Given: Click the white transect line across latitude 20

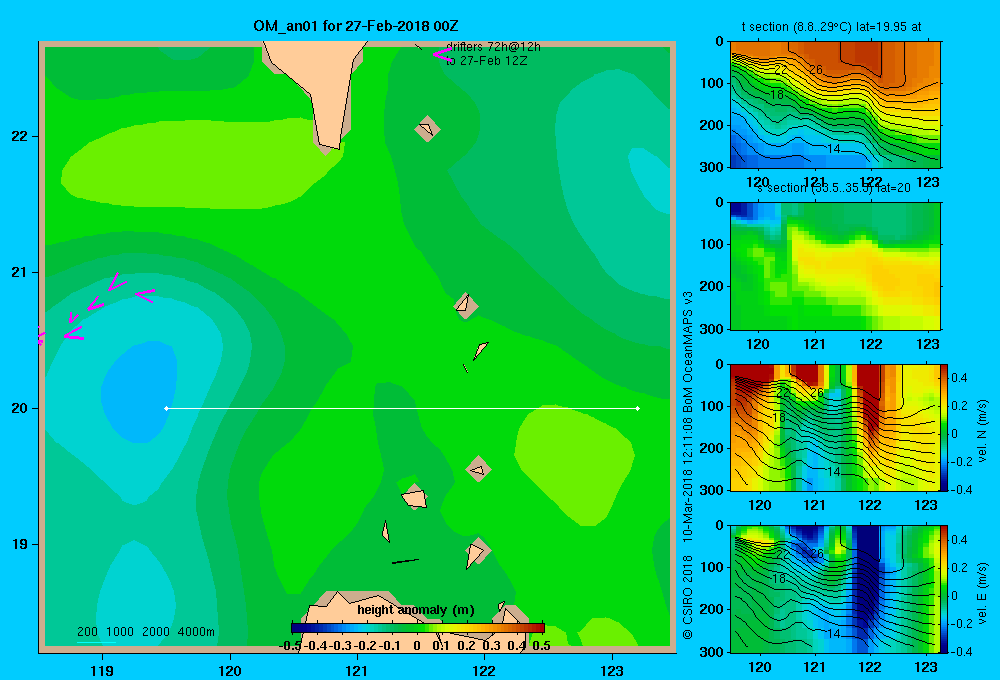Looking at the screenshot, I should coord(402,408).
